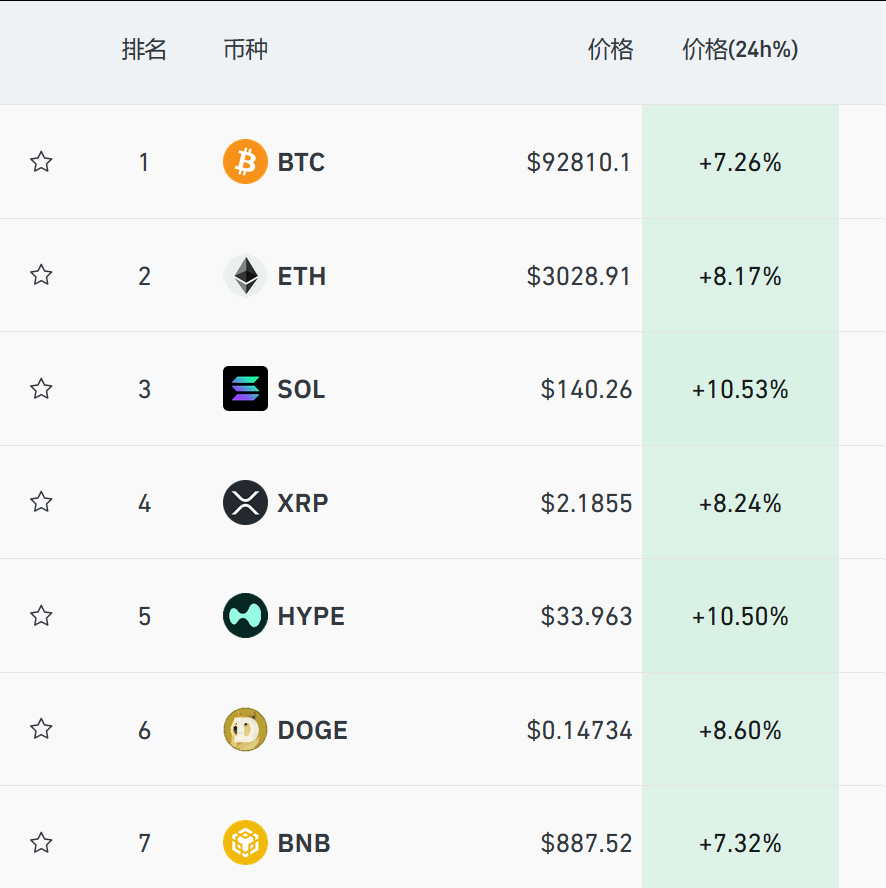Click the Ethereum diamond logo
Viewport: 886px width, 888px height.
[245, 276]
